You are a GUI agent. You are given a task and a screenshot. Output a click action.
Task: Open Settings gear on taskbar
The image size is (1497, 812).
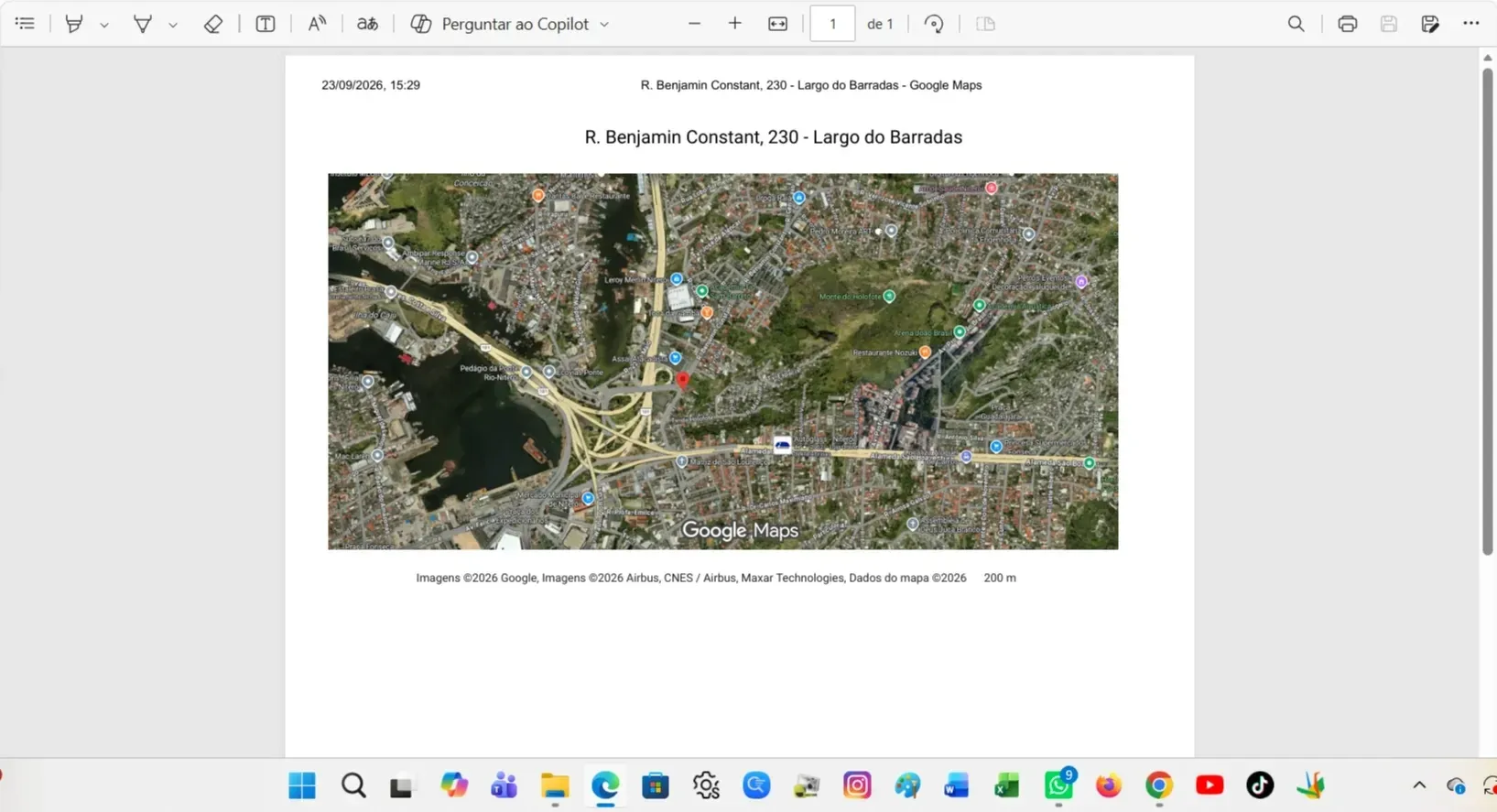706,785
